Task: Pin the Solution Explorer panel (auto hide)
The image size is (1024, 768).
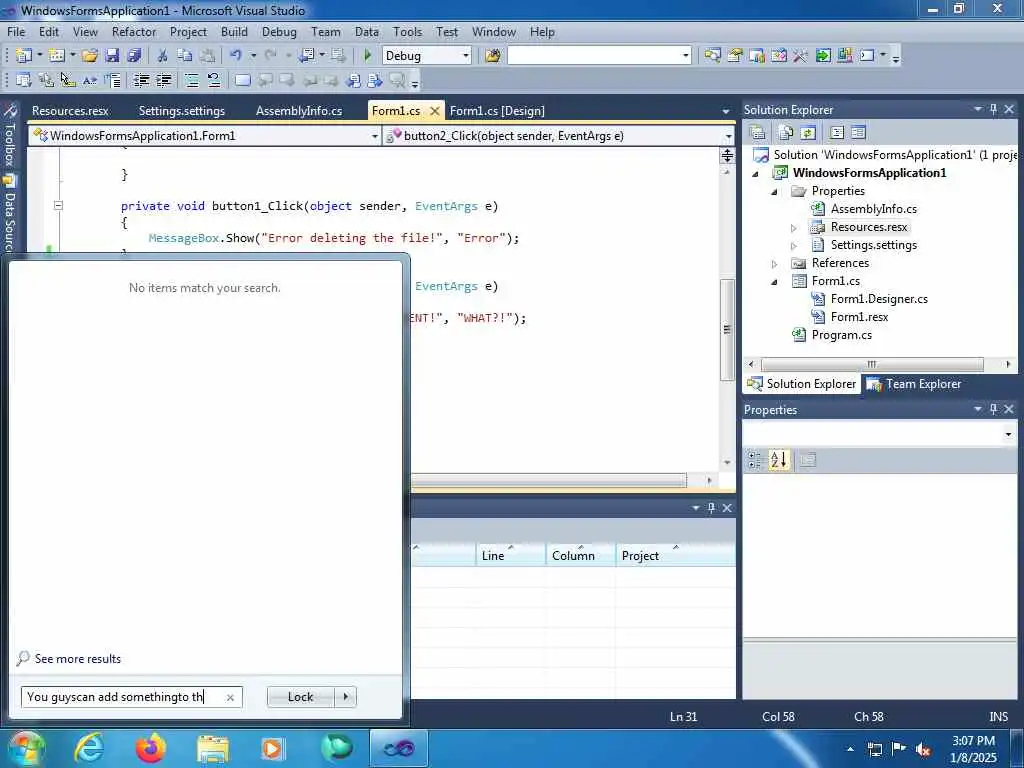Action: [993, 110]
